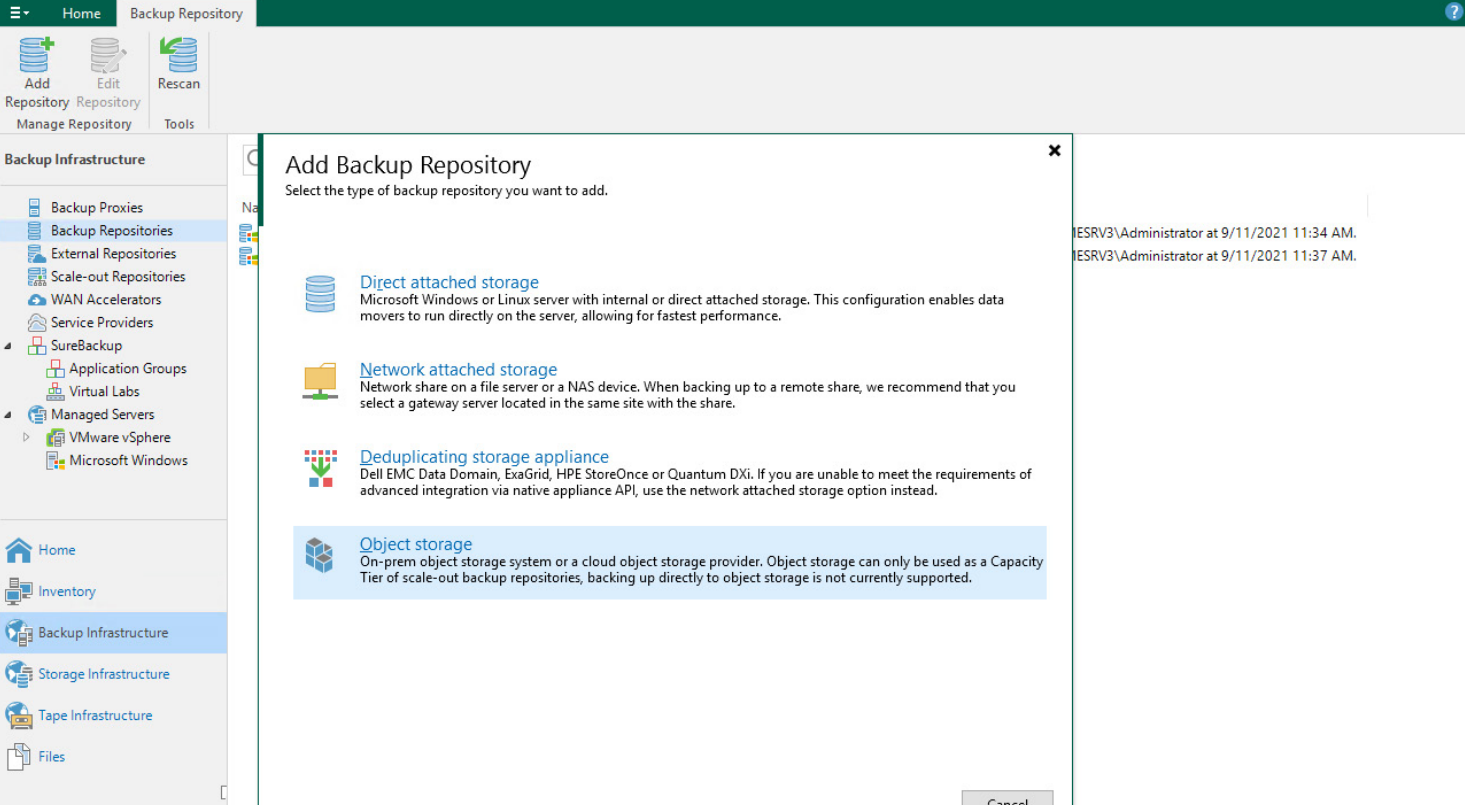Open the Network attached storage link
The height and width of the screenshot is (805, 1465).
coord(458,370)
